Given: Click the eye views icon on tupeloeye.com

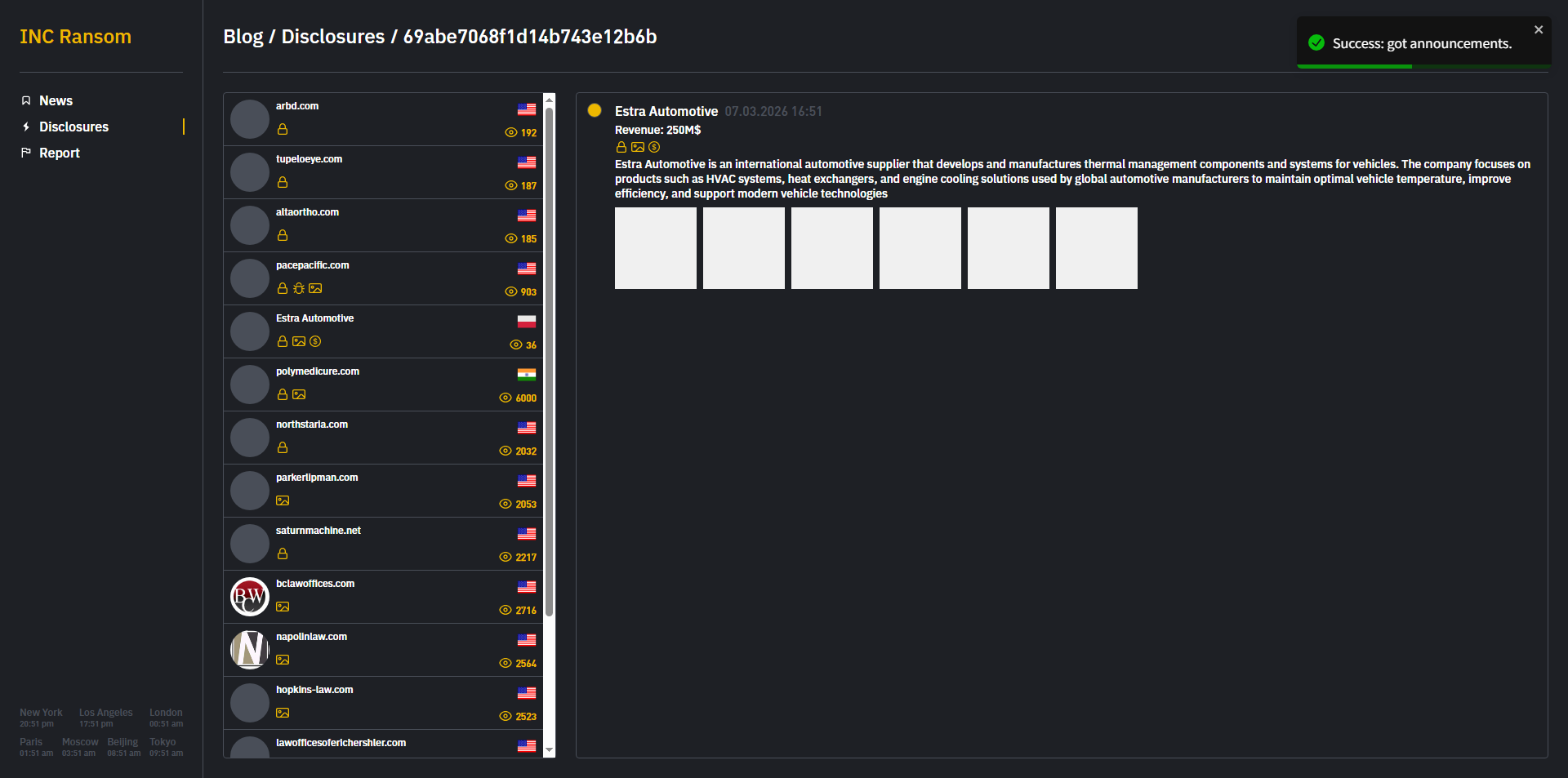Looking at the screenshot, I should click(510, 186).
